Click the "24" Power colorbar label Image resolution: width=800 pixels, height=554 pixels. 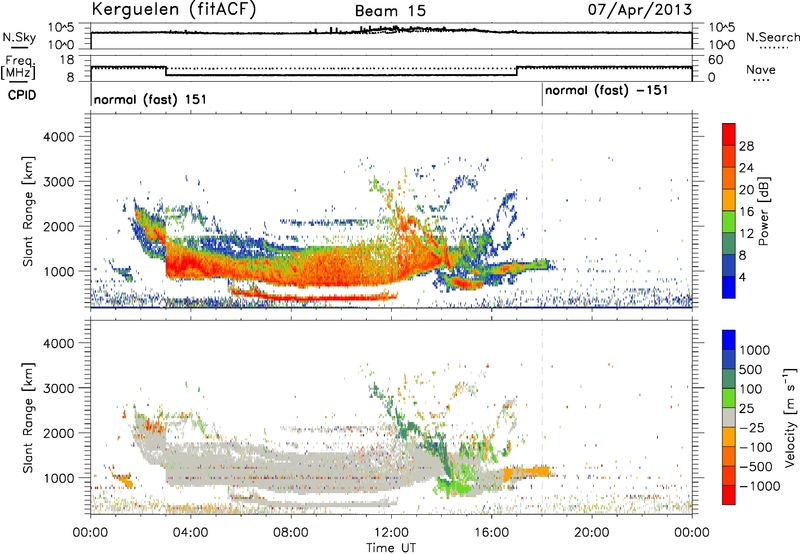pos(746,168)
